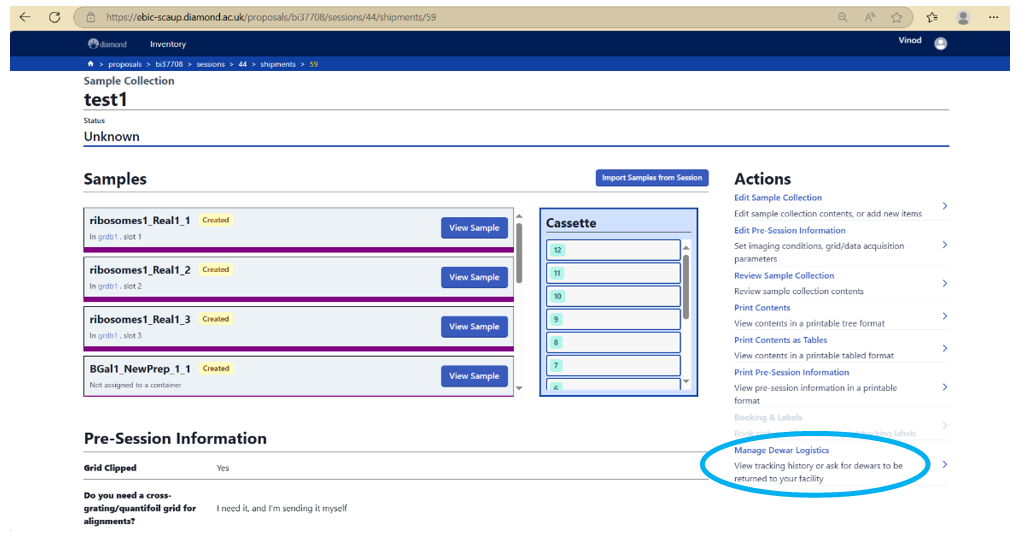This screenshot has width=1020, height=540.
Task: Click the Unknown status text
Action: click(111, 137)
